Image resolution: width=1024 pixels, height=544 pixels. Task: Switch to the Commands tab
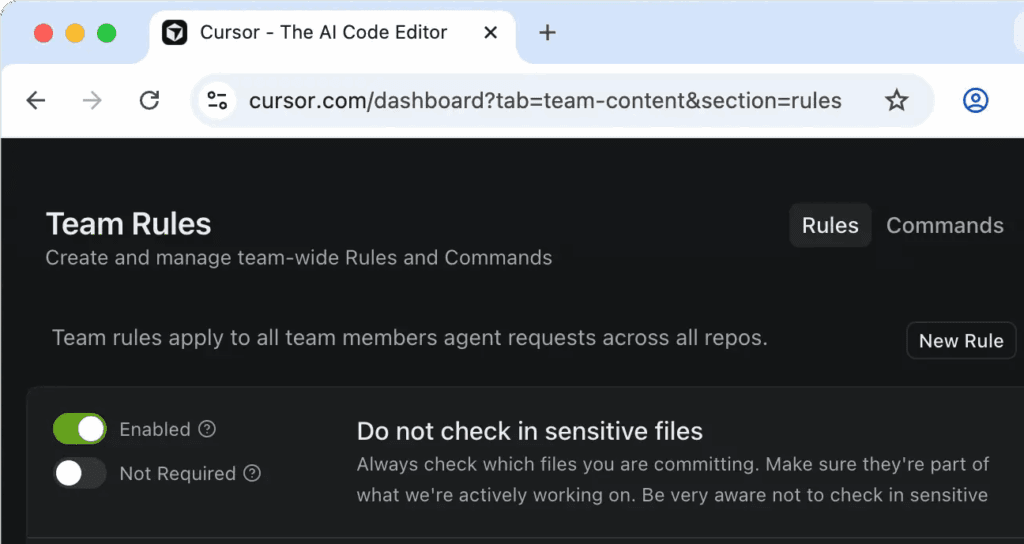(x=944, y=225)
